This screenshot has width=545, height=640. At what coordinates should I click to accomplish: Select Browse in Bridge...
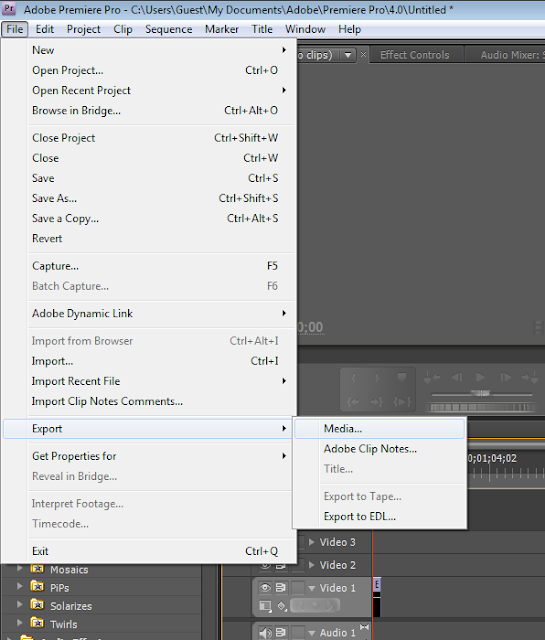click(x=149, y=110)
